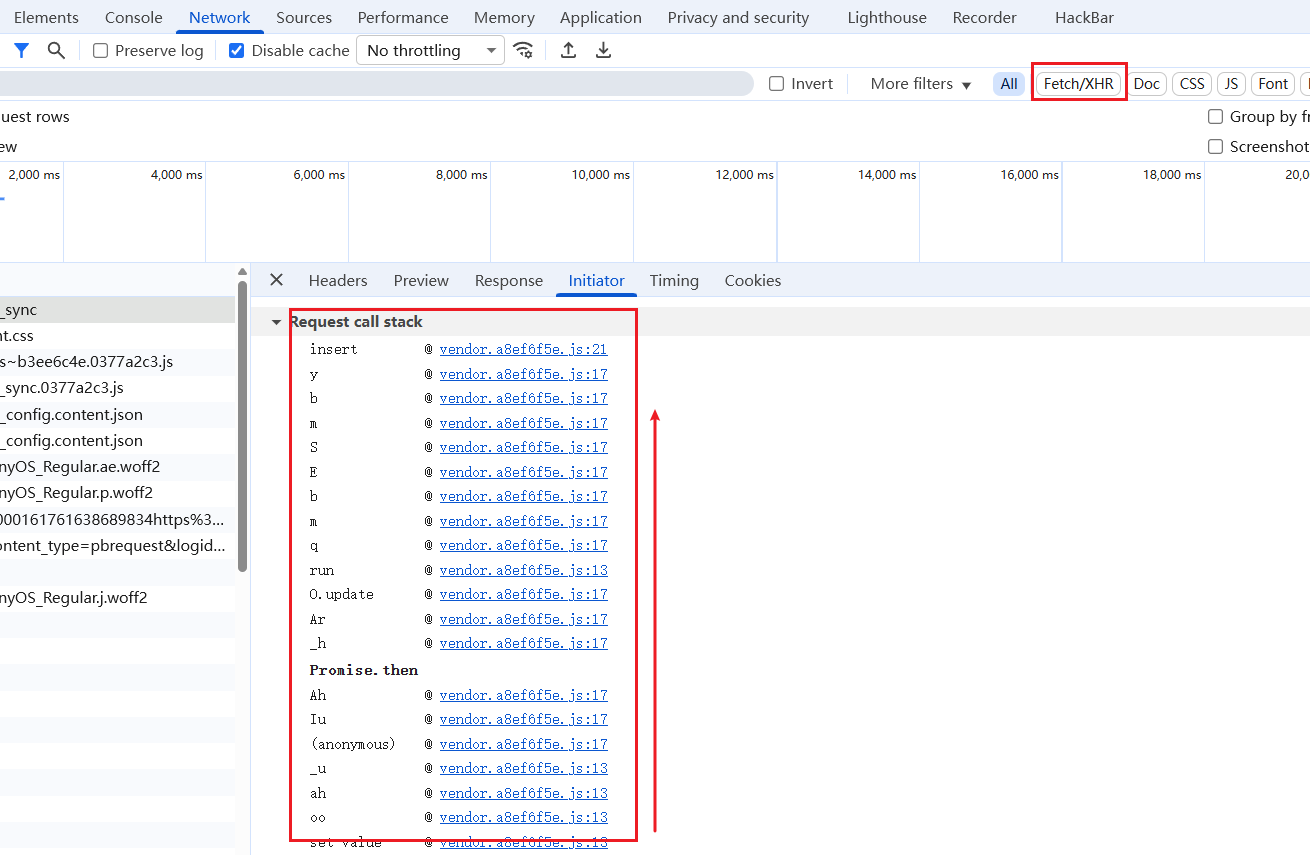The width and height of the screenshot is (1310, 855).
Task: Filter requests by Fetch/XHR
Action: tap(1078, 84)
